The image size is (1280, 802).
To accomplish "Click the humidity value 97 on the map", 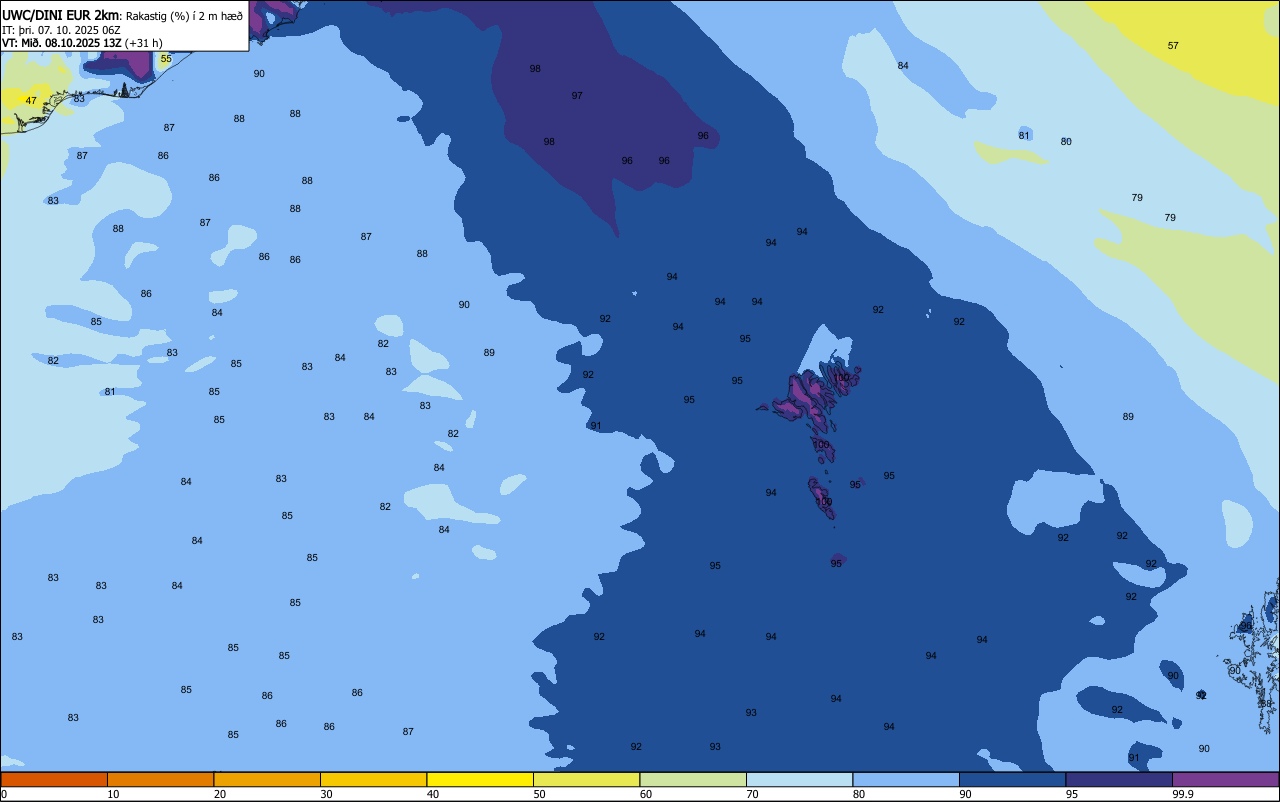I will click(x=577, y=96).
